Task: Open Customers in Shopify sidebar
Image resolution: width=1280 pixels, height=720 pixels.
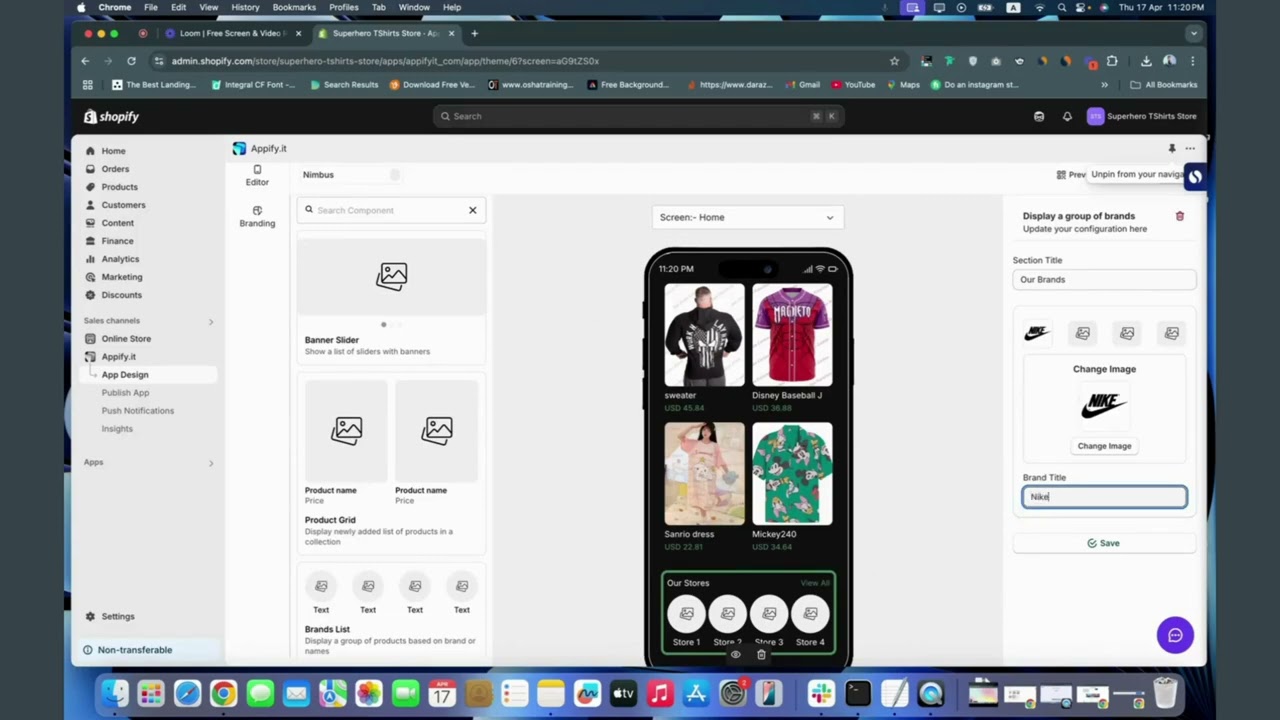Action: 123,205
